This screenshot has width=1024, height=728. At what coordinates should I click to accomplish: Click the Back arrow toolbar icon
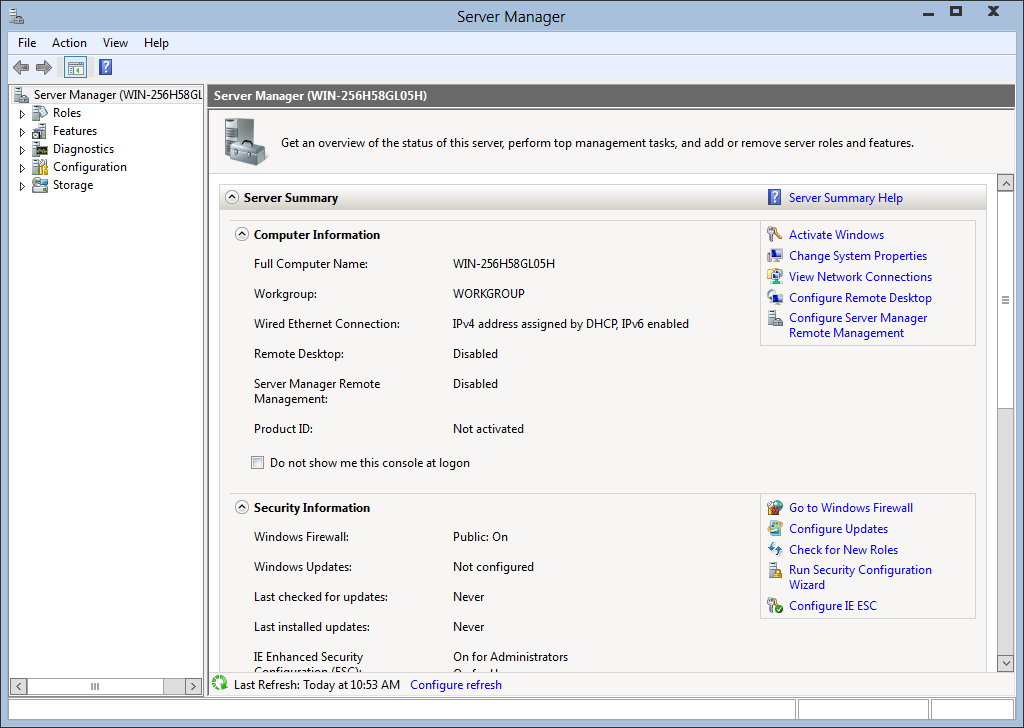pos(21,67)
